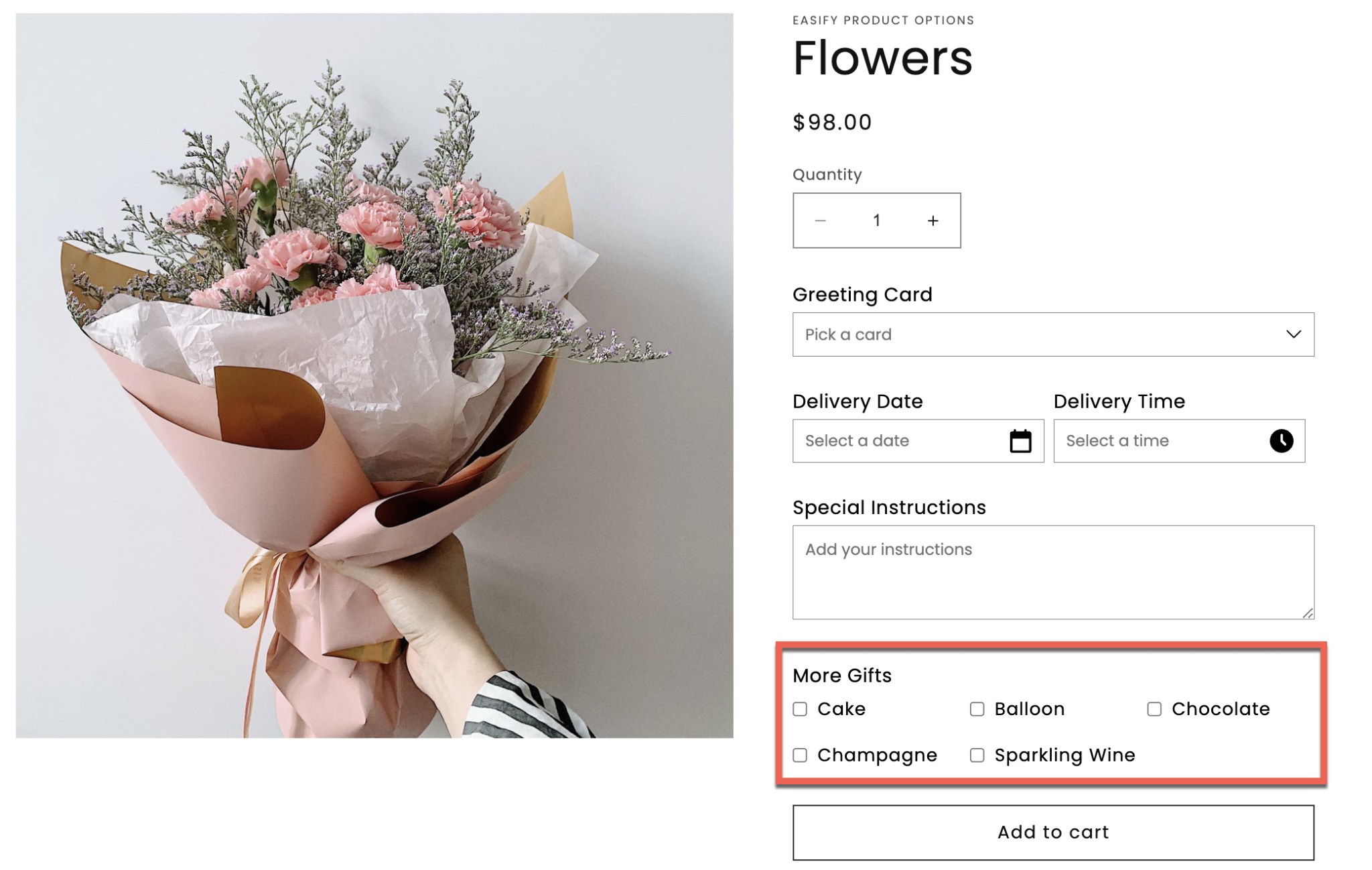Click the resize grip on Special Instructions box
The height and width of the screenshot is (870, 1372).
click(1308, 613)
